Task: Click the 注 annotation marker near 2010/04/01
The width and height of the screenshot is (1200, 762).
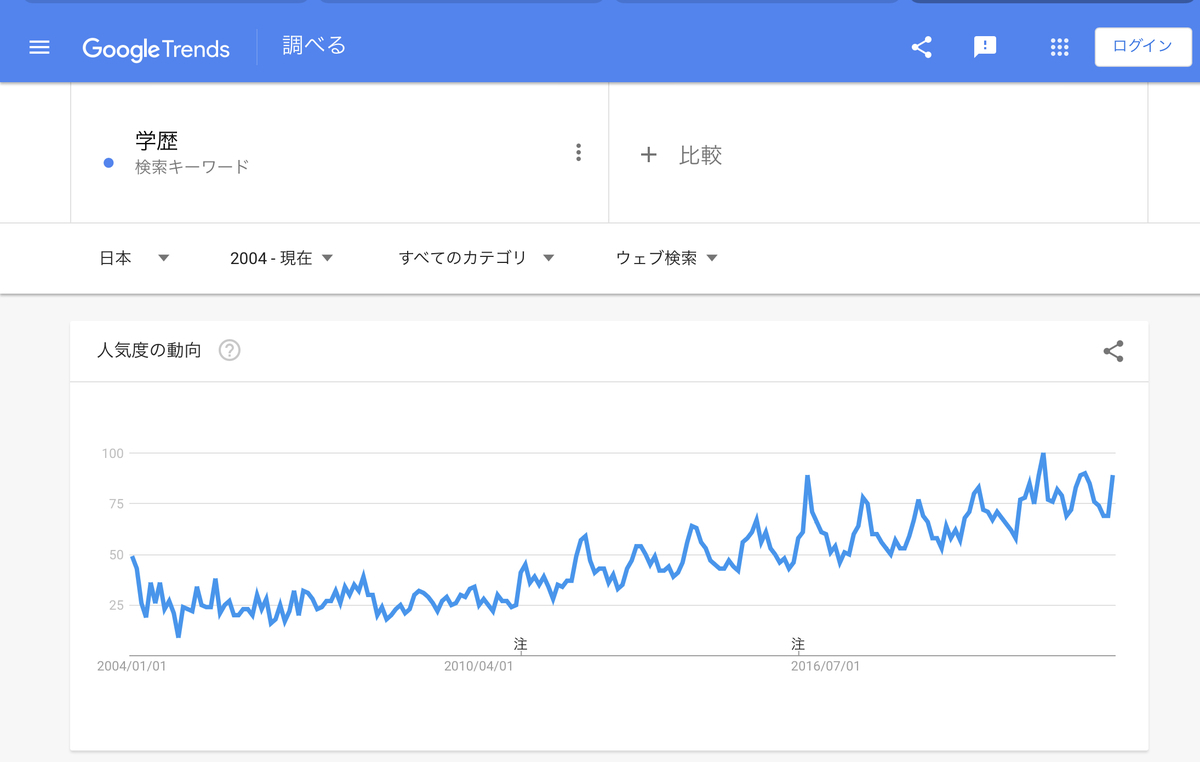Action: pyautogui.click(x=519, y=645)
